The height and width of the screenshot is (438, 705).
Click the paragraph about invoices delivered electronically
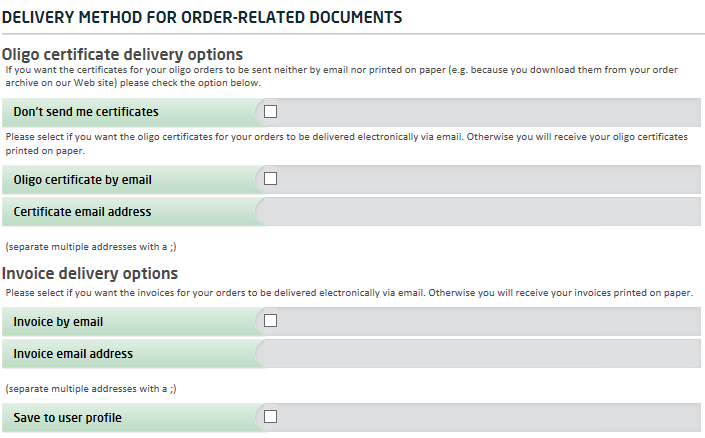(x=348, y=293)
